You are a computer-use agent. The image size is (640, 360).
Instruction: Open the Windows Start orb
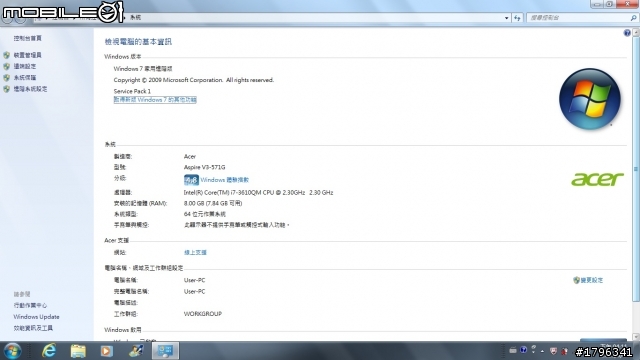coord(12,351)
